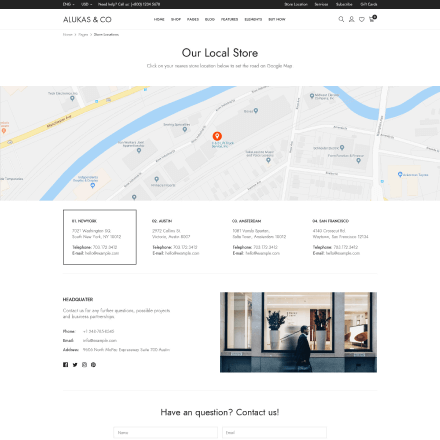Click the Name input field
This screenshot has height=440, width=440.
coord(165,433)
